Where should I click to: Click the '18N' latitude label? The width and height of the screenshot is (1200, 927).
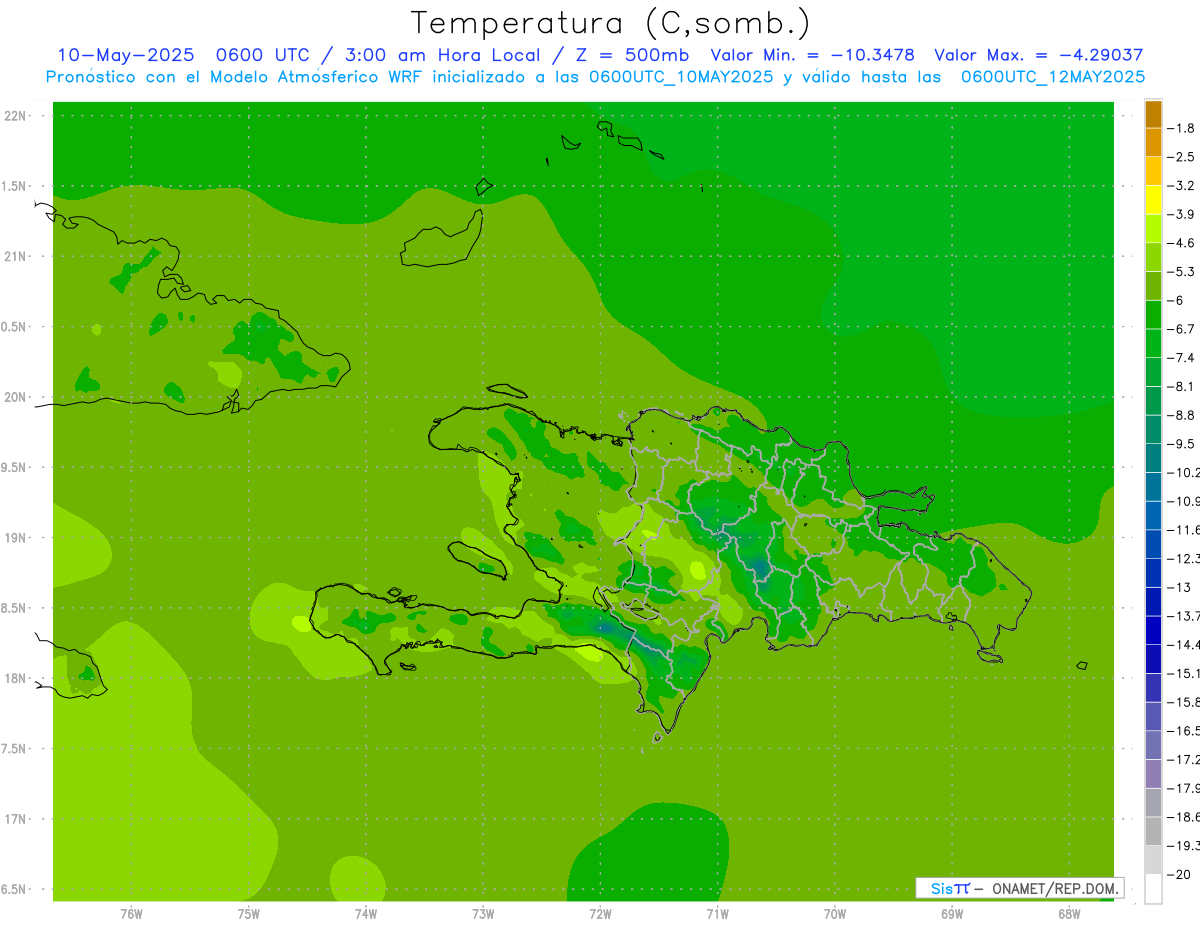pos(16,678)
